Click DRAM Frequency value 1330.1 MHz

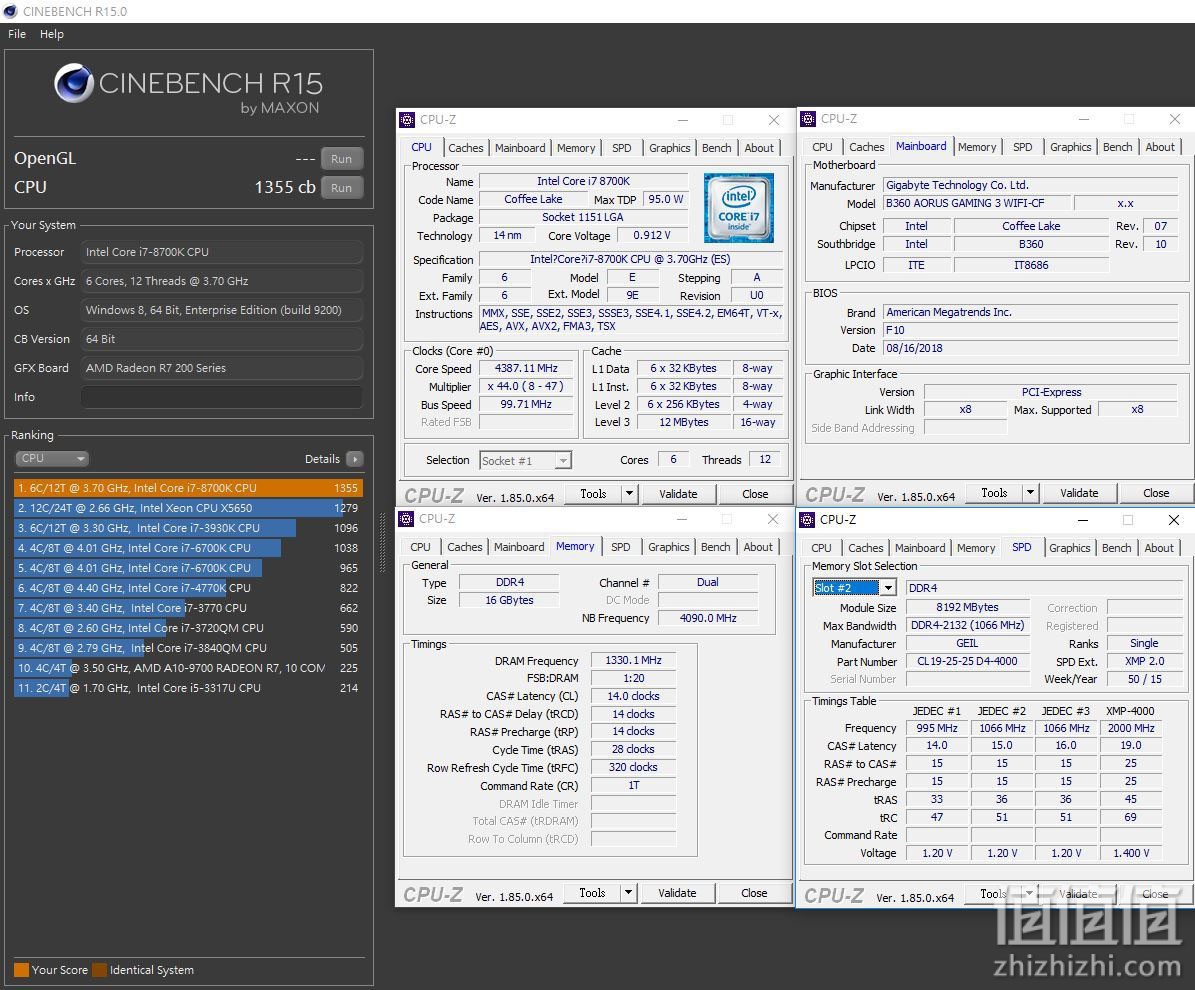[x=633, y=661]
